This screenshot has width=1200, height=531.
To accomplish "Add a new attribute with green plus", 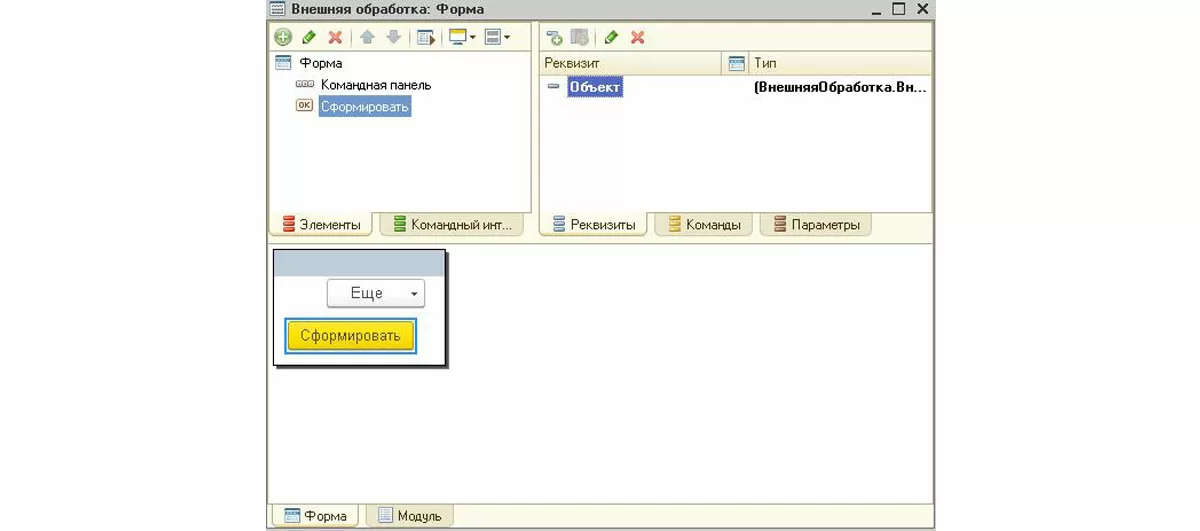I will pyautogui.click(x=554, y=37).
